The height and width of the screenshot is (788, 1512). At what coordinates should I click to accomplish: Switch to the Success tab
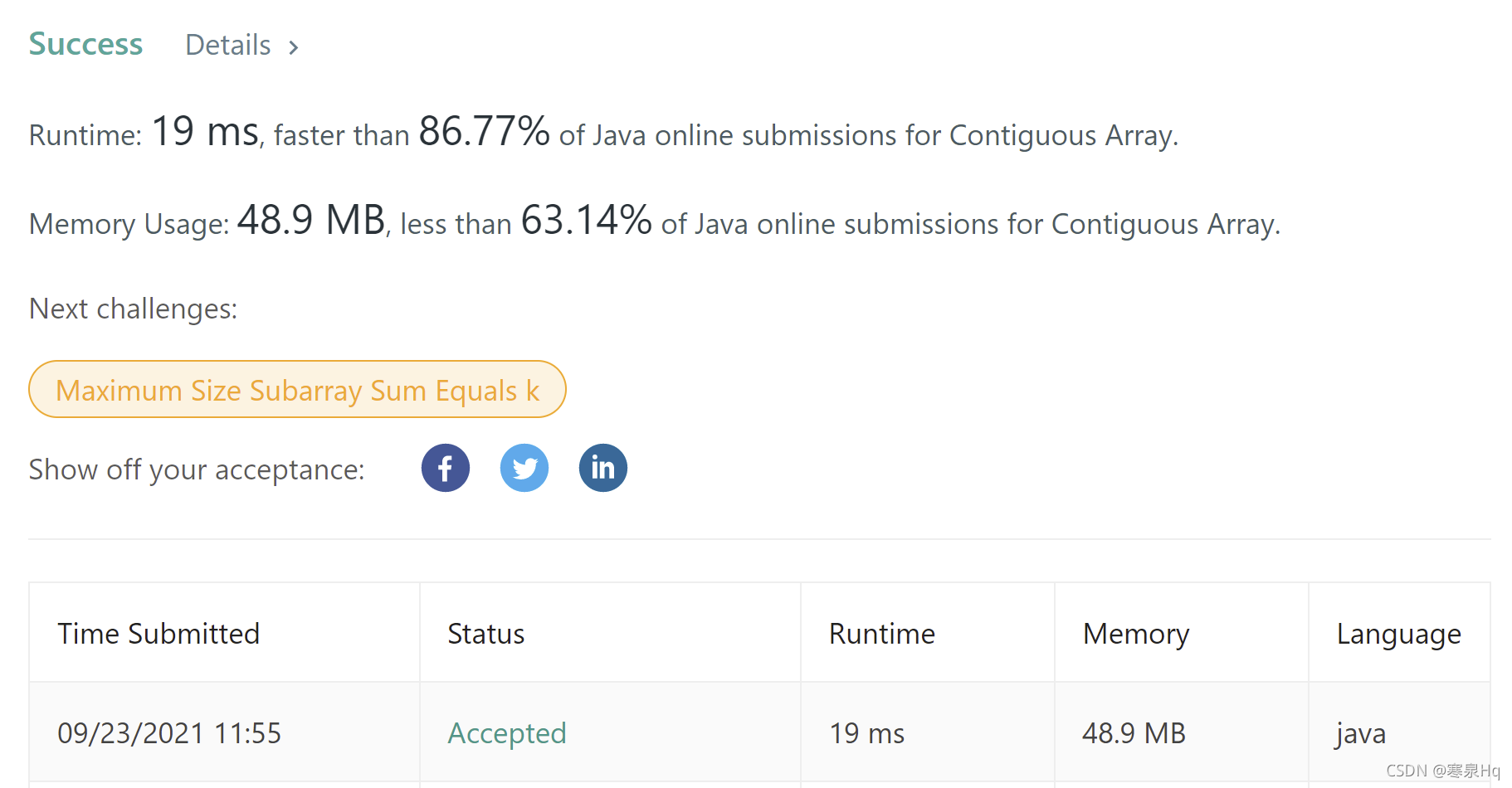click(x=85, y=44)
